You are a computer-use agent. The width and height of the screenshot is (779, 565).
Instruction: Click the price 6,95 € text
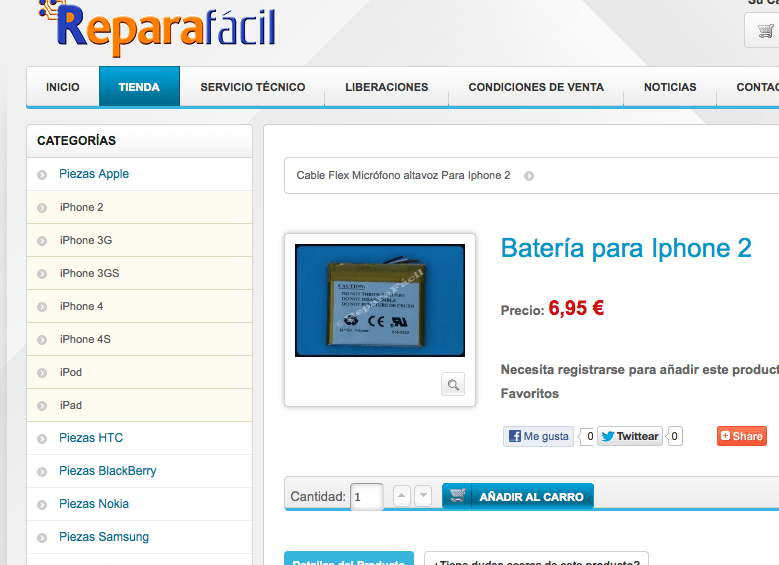coord(576,308)
